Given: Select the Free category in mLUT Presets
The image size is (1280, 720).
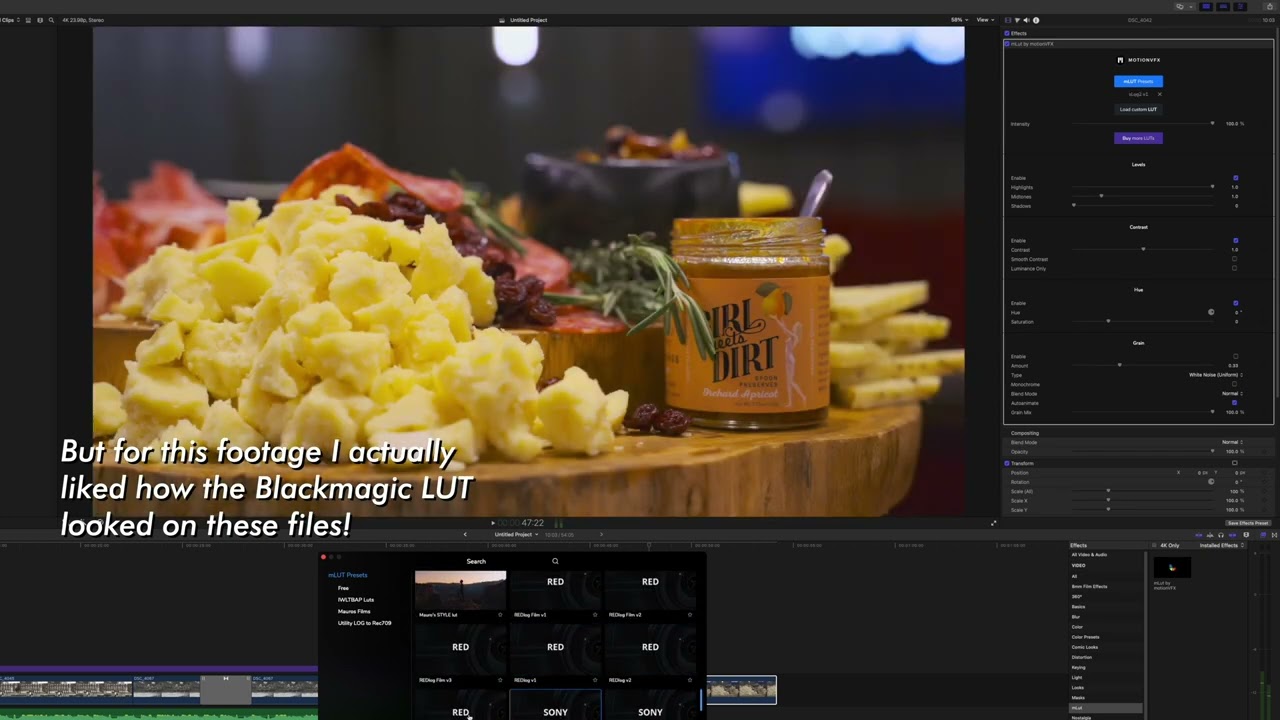Looking at the screenshot, I should coord(343,588).
